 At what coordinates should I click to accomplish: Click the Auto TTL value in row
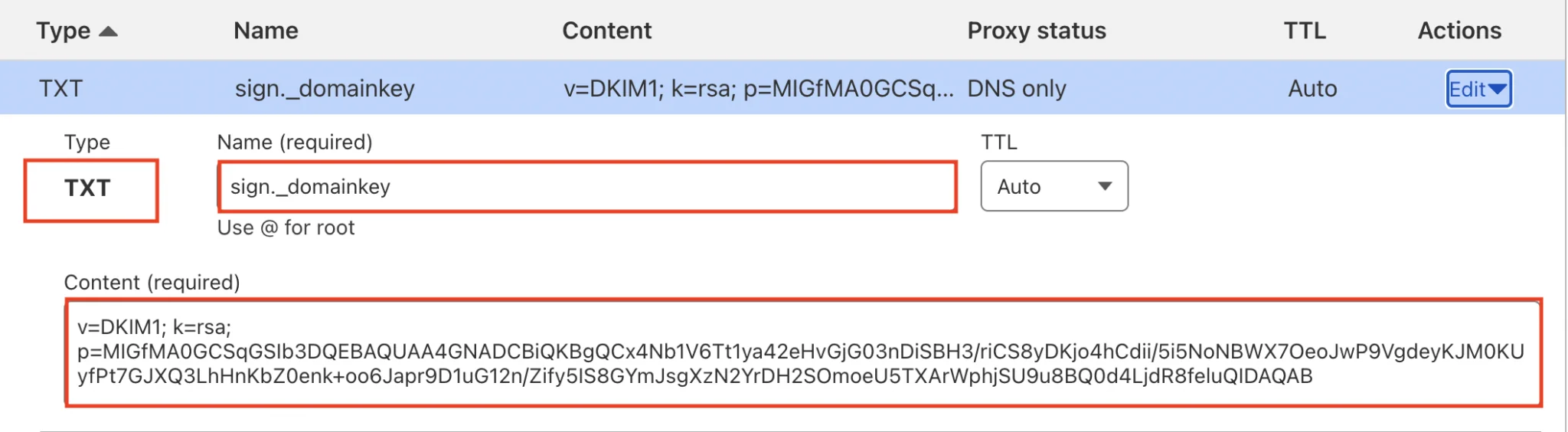click(x=1312, y=89)
